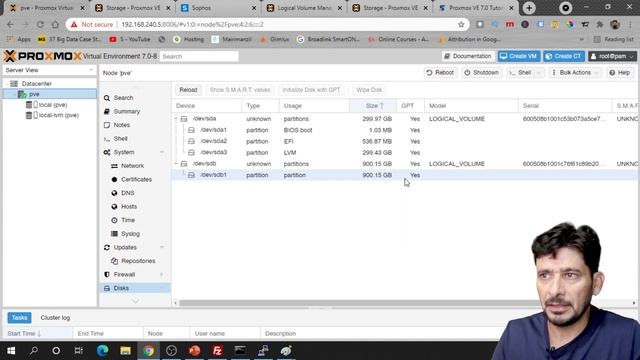Open a new browser tab
Viewport: 640px width, 360px height.
[529, 8]
